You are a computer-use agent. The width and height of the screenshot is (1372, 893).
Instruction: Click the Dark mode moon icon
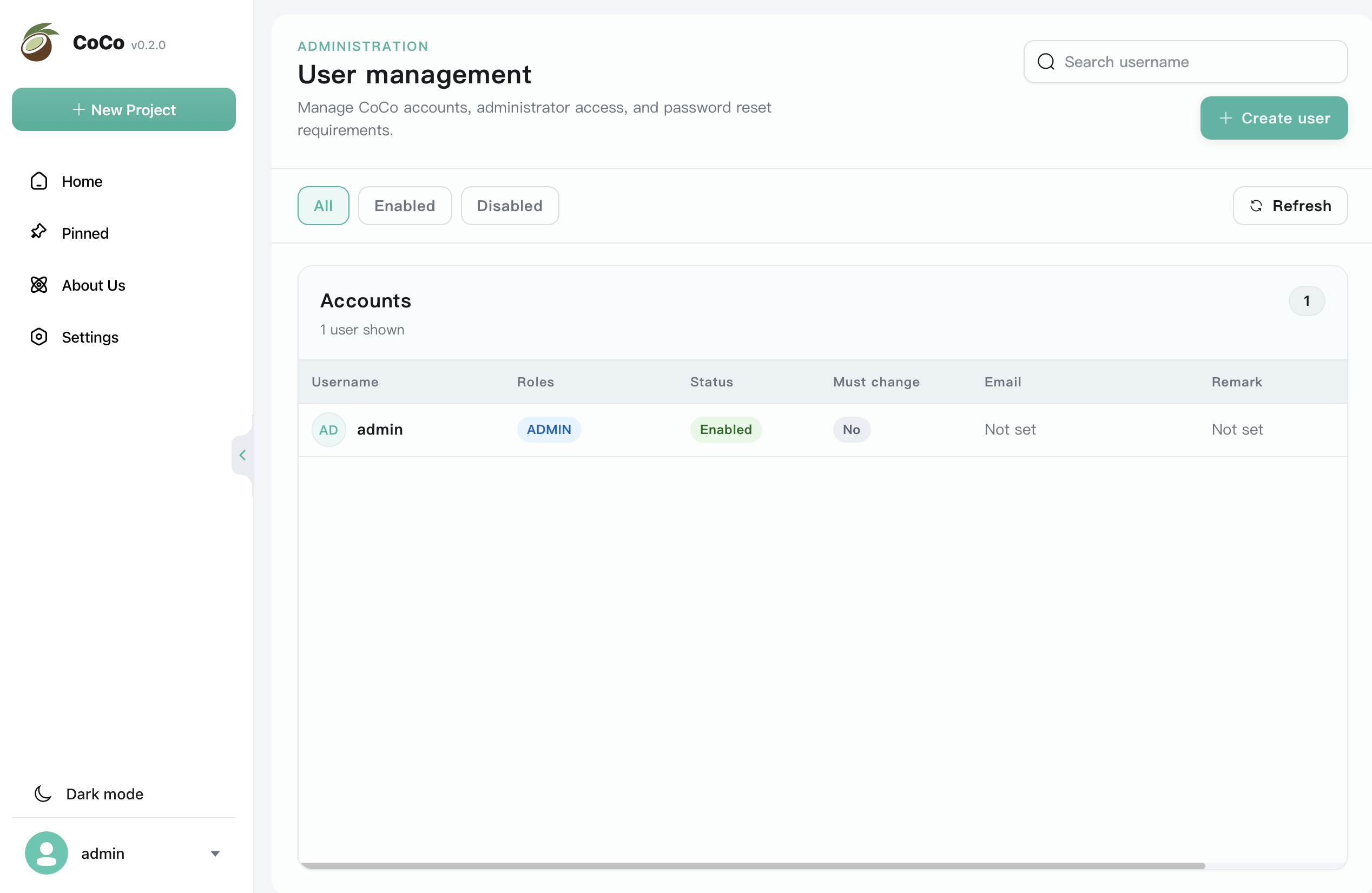click(x=43, y=794)
